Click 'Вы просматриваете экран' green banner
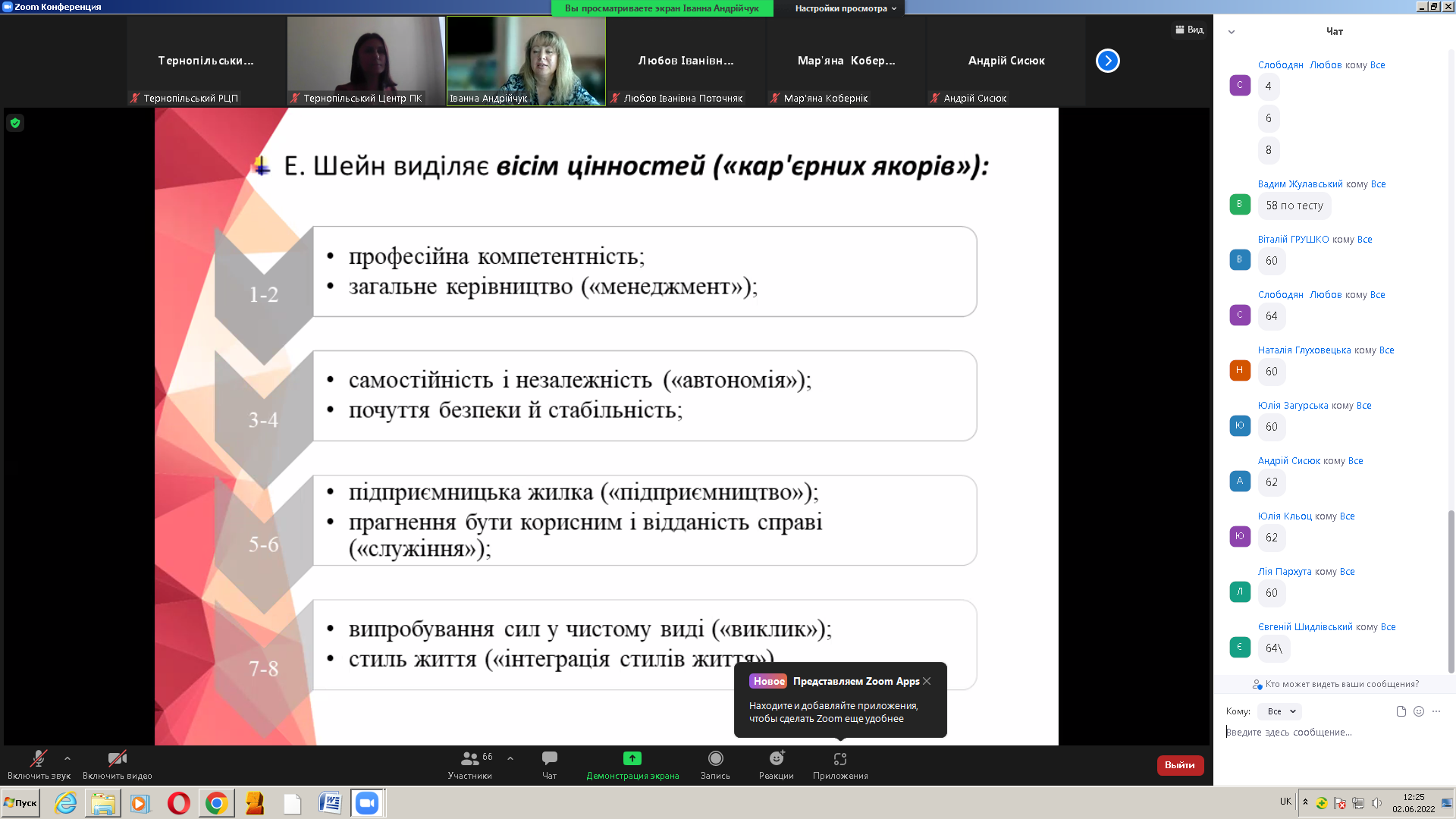1456x819 pixels. [x=661, y=8]
